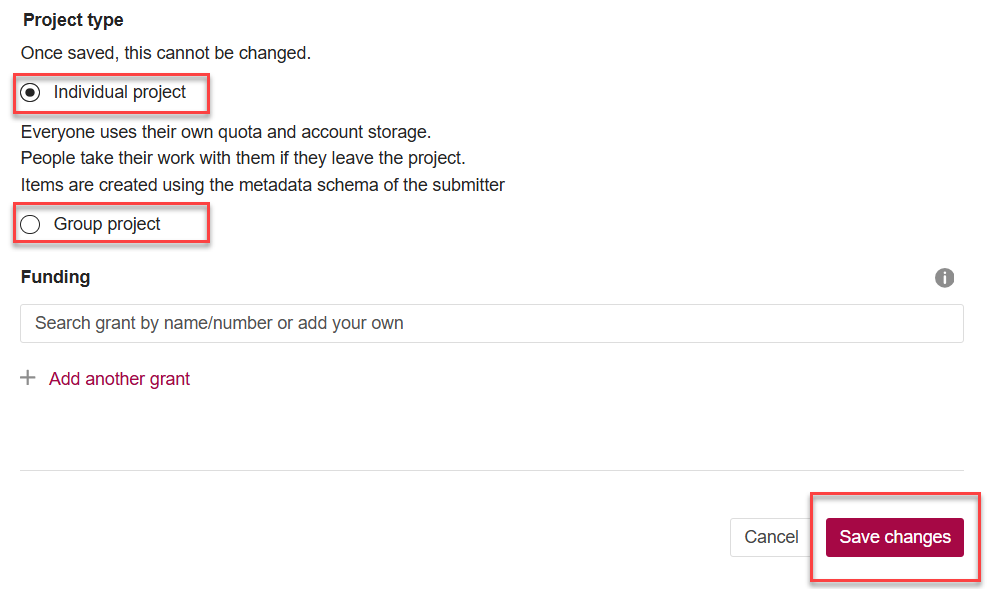Focus the Search grant input field
The image size is (994, 589).
(491, 324)
